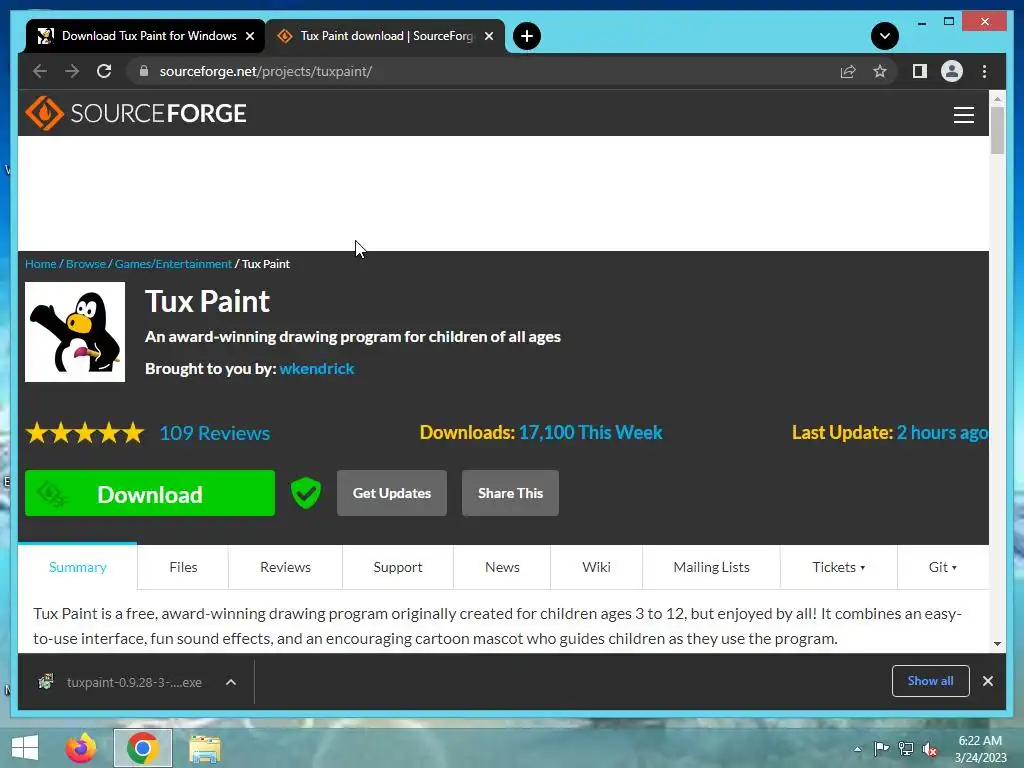Click Share This button

pyautogui.click(x=510, y=493)
